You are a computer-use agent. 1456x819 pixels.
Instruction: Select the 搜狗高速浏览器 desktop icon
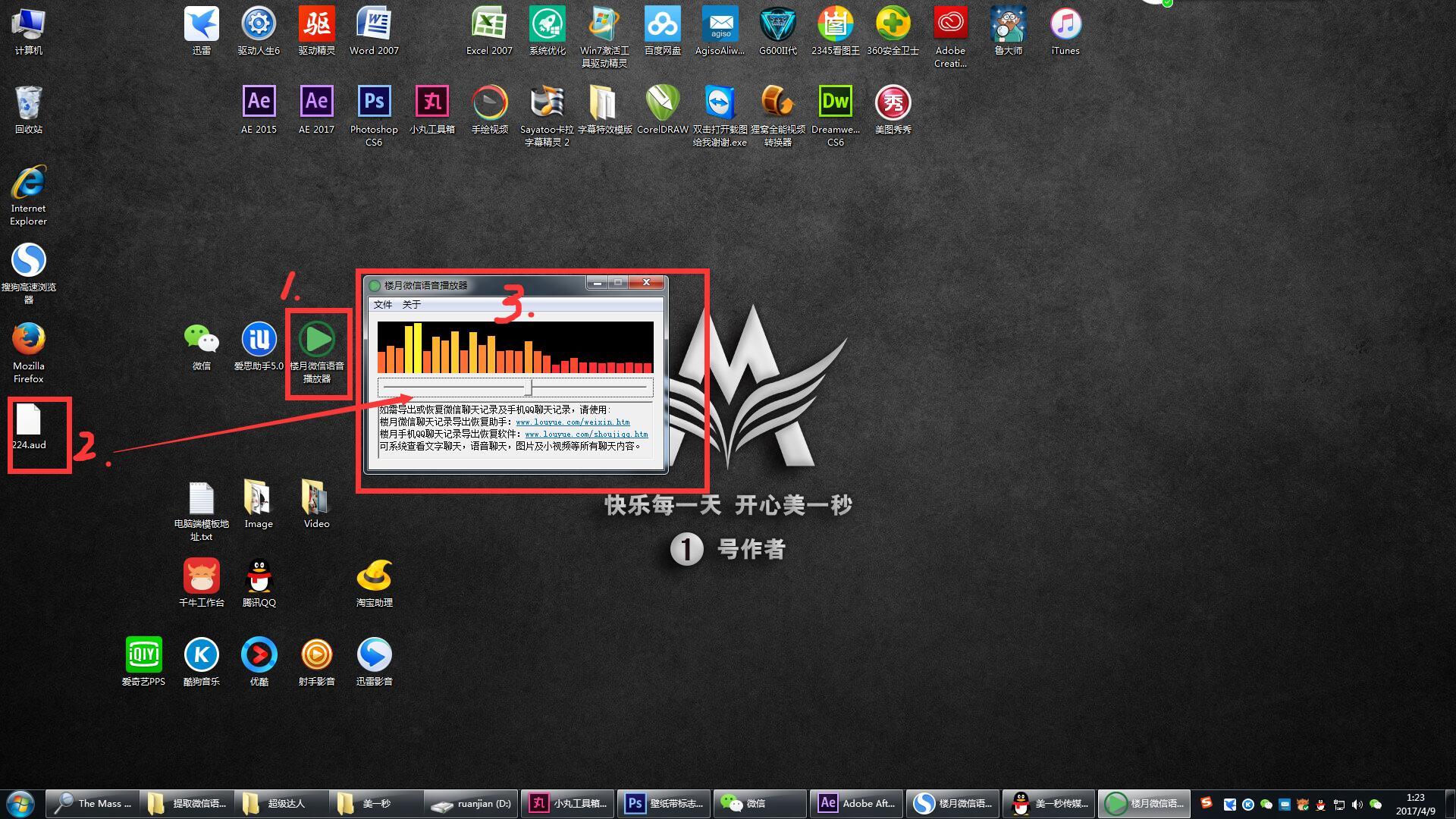[29, 274]
